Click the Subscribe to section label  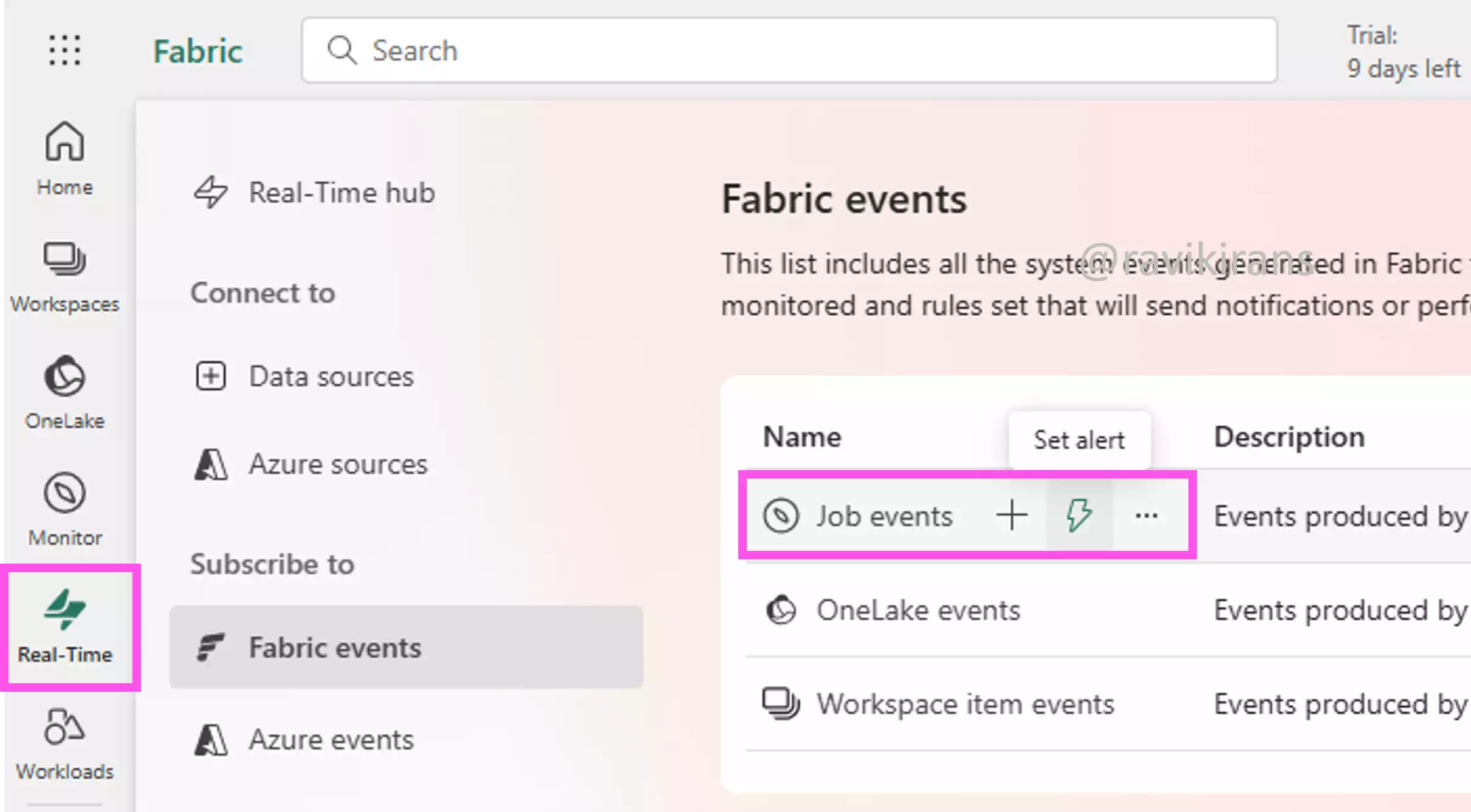click(x=272, y=565)
